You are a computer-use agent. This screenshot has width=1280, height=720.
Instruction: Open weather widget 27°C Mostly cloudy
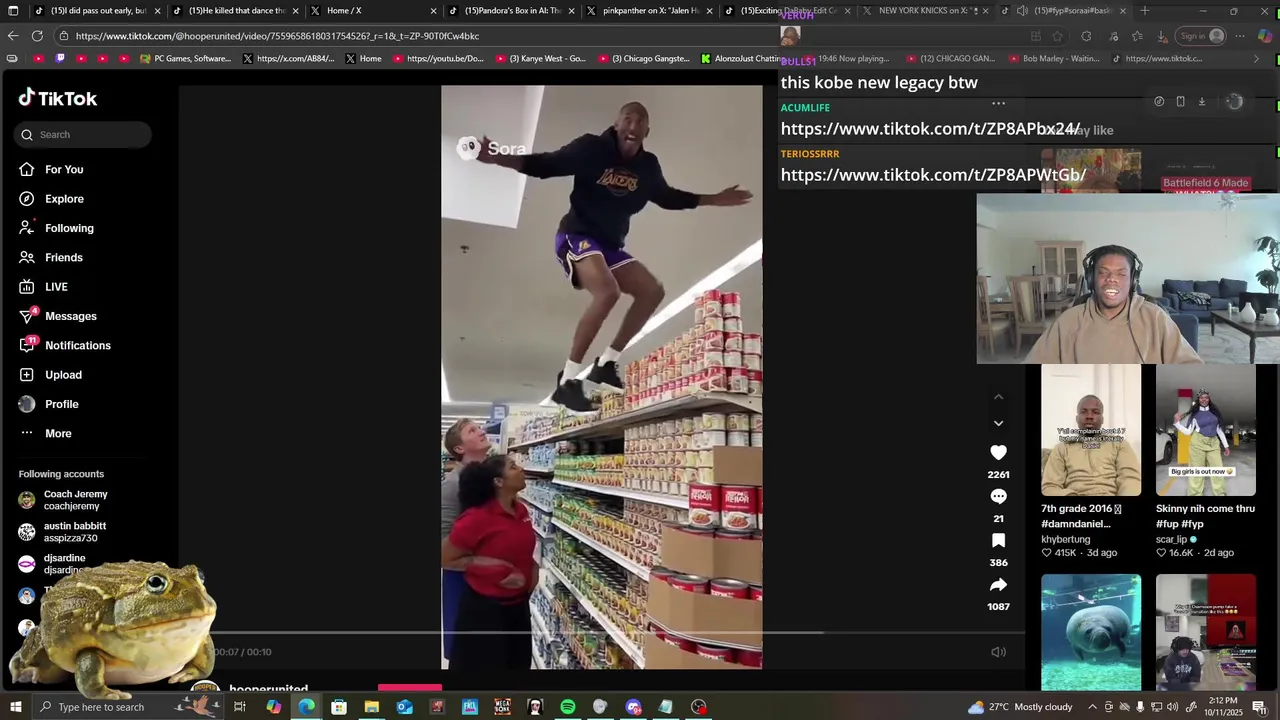(1020, 707)
